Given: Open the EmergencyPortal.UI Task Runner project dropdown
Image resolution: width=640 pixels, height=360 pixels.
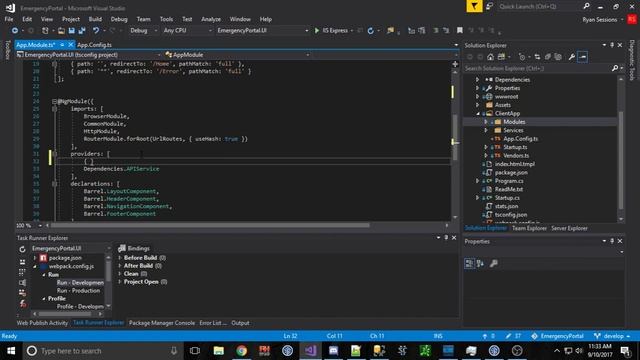Looking at the screenshot, I should (71, 249).
